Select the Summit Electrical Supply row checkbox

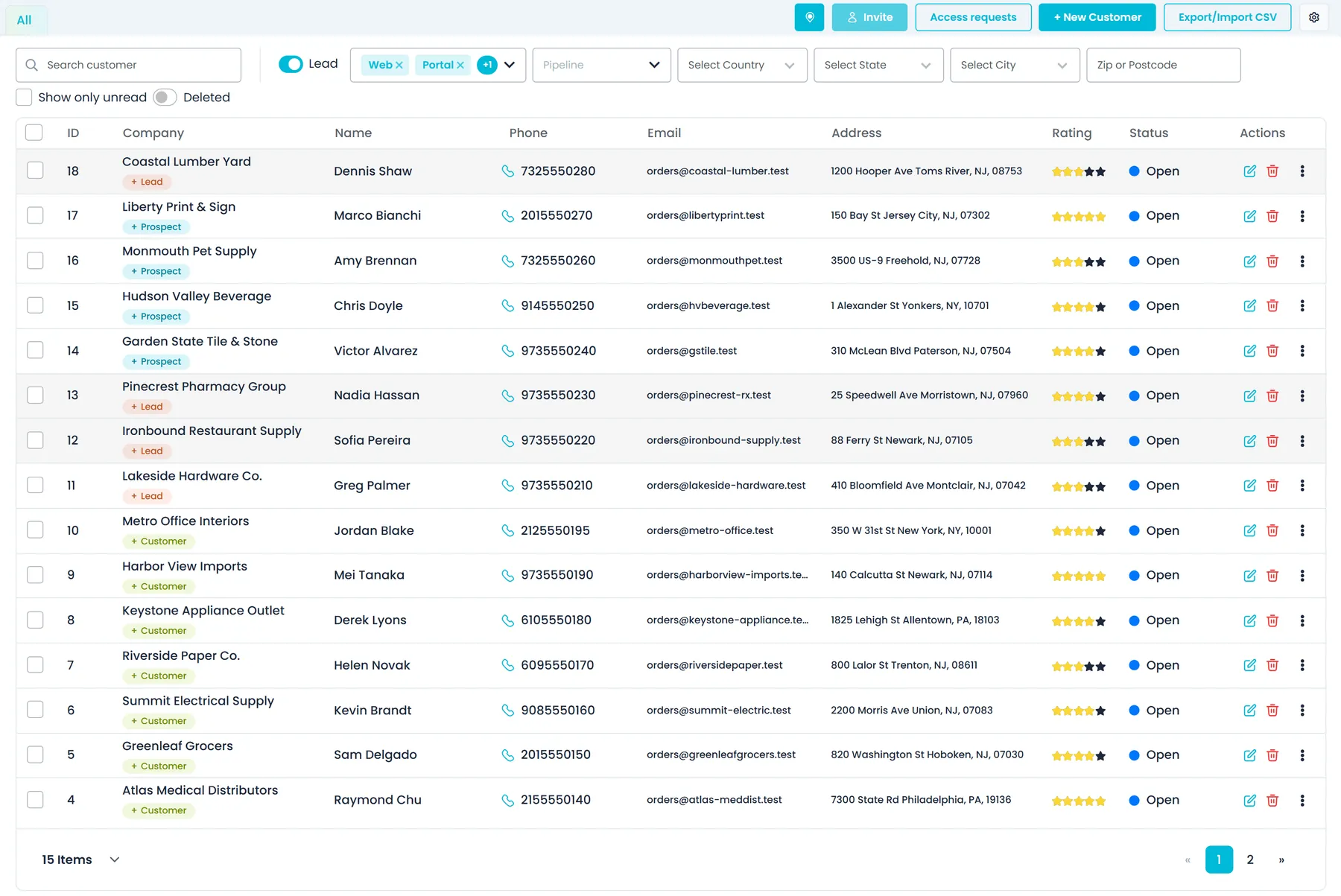coord(35,710)
